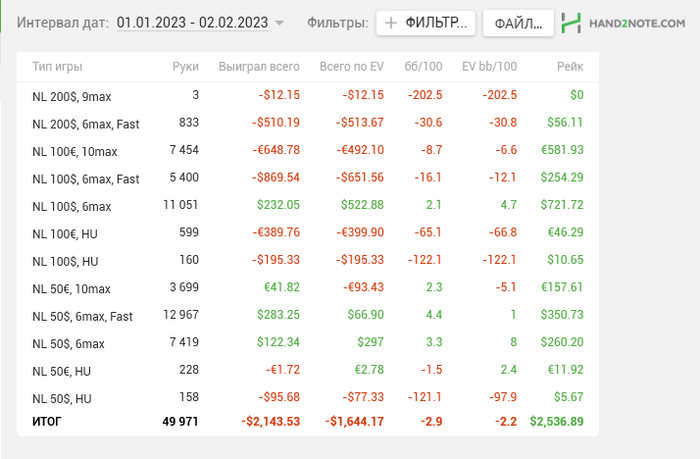Sort by EV bb/100 column header
Image resolution: width=700 pixels, height=459 pixels.
click(x=489, y=67)
